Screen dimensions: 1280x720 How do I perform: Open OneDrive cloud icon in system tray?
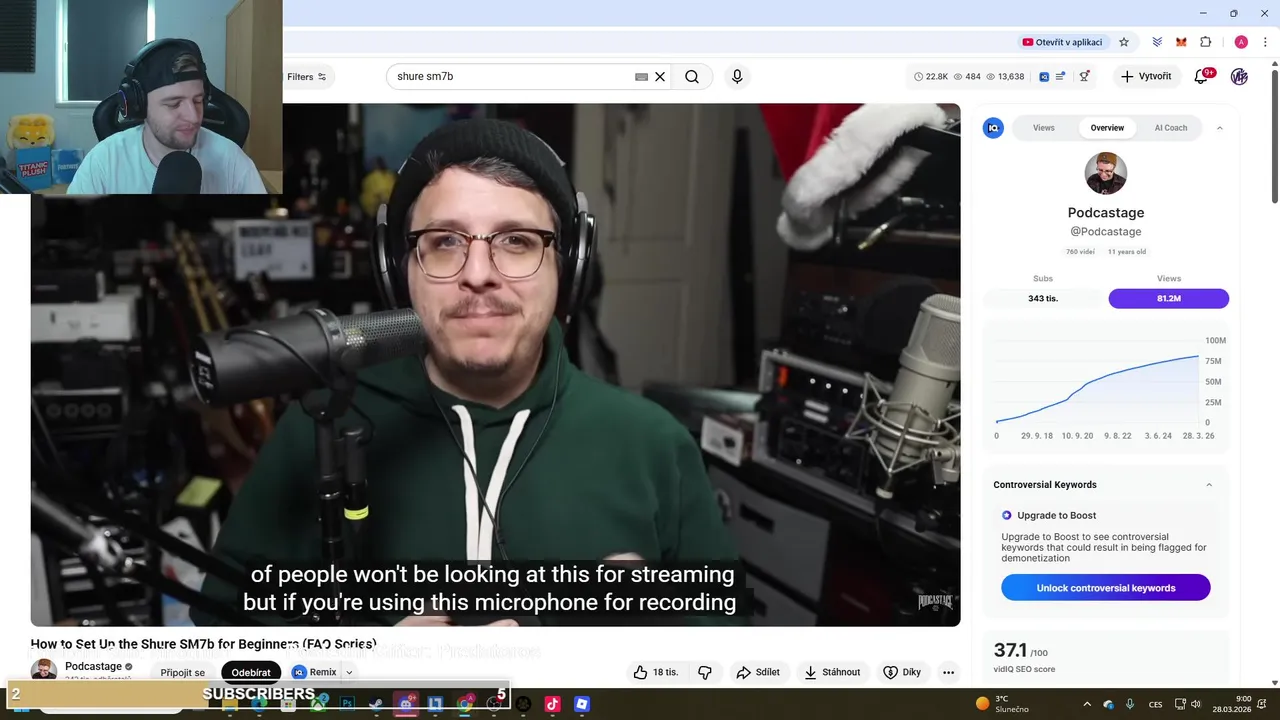click(x=1108, y=704)
